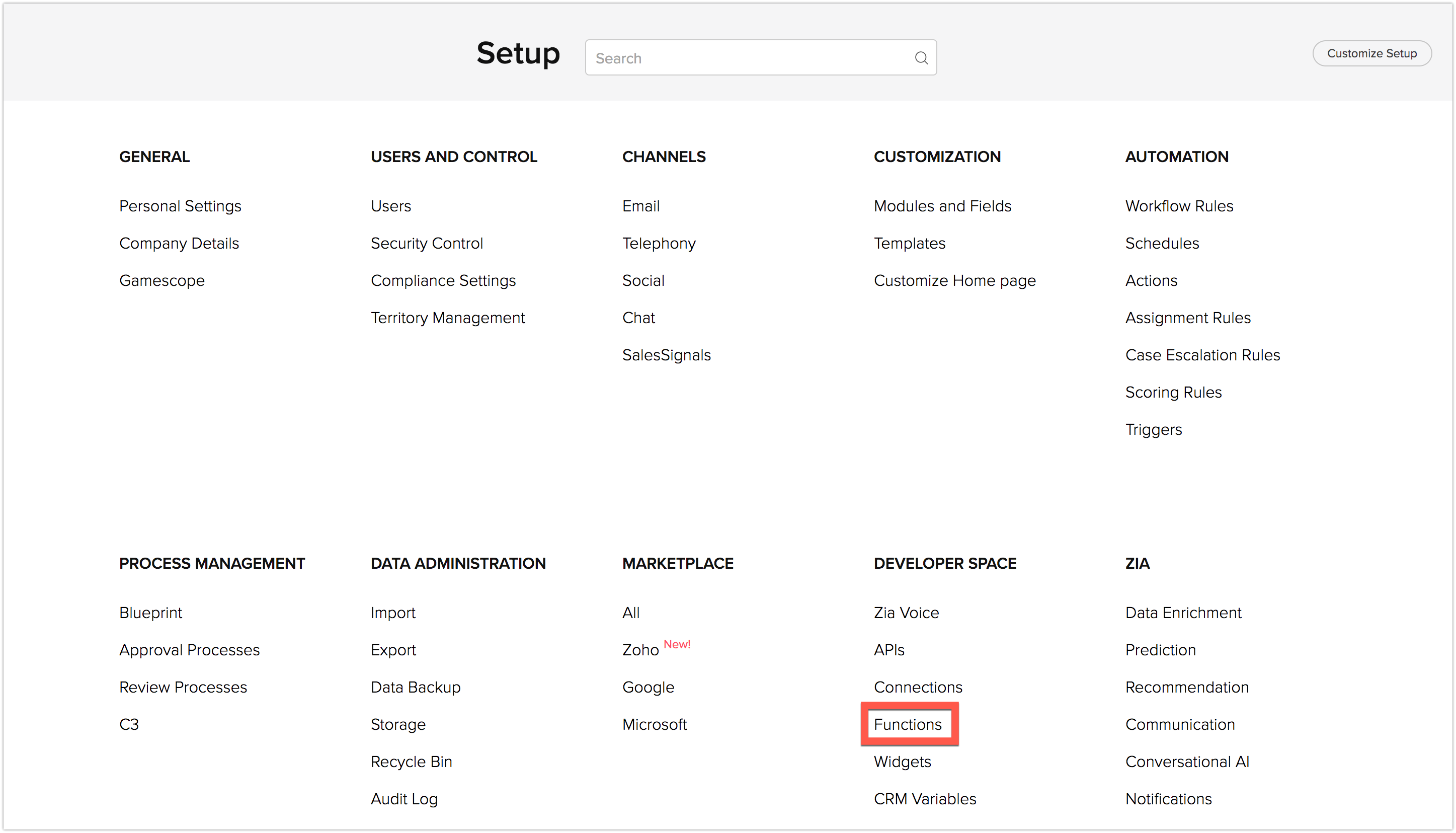Select Case Escalation Rules
The width and height of the screenshot is (1456, 833).
click(x=1202, y=355)
